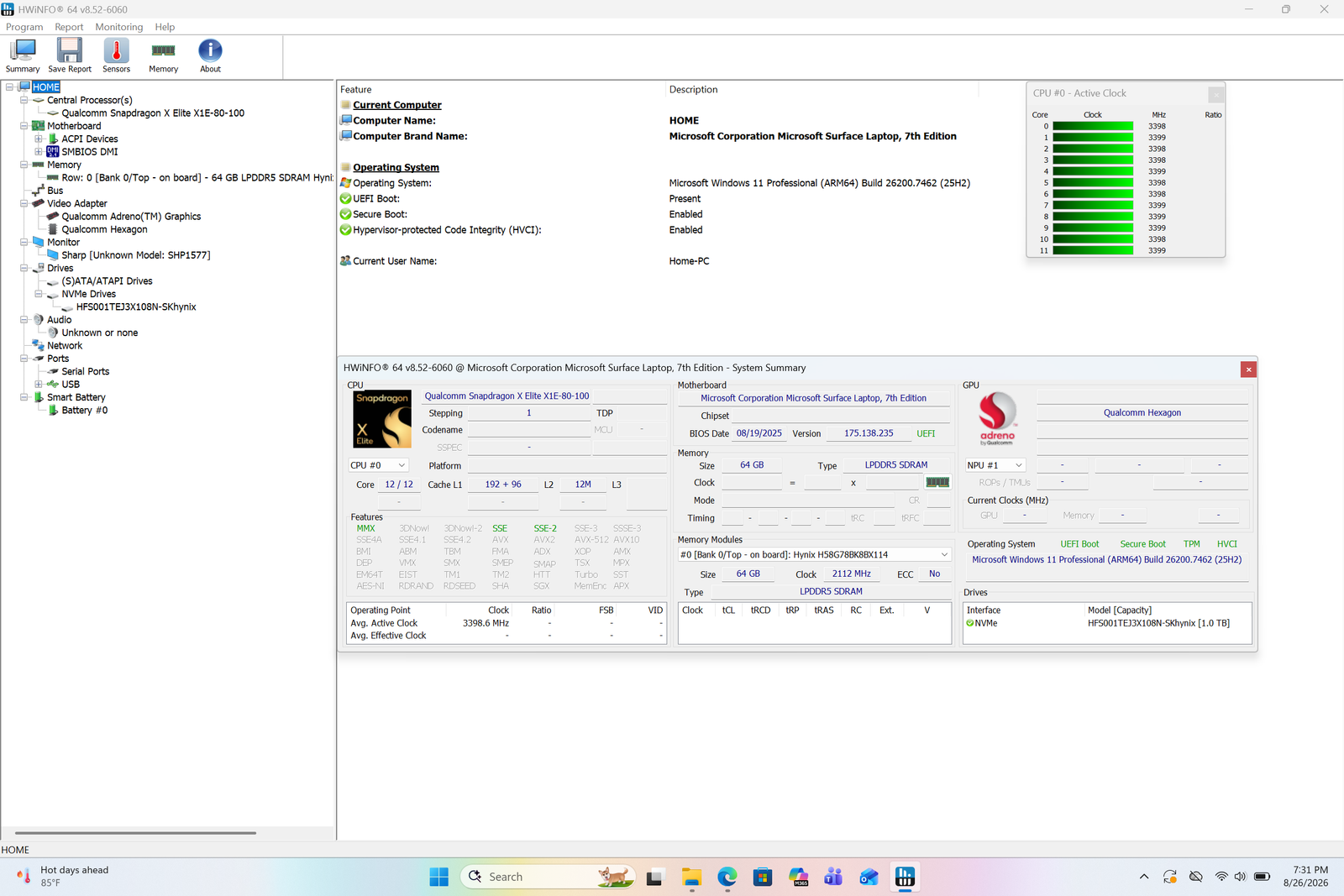Click the memory chip icon beside the Clock fields
1344x896 pixels.
pos(937,482)
